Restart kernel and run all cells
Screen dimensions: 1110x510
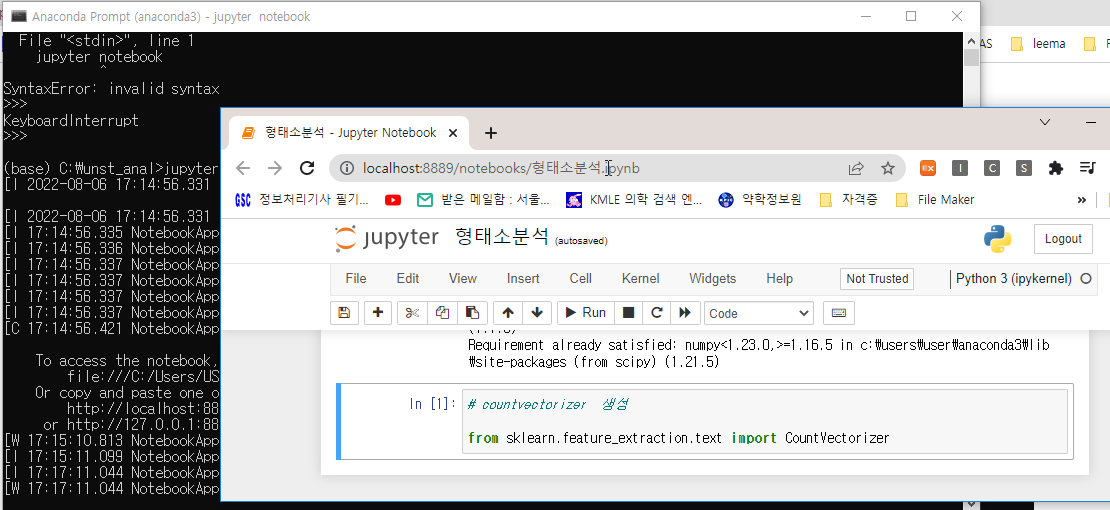pos(685,312)
